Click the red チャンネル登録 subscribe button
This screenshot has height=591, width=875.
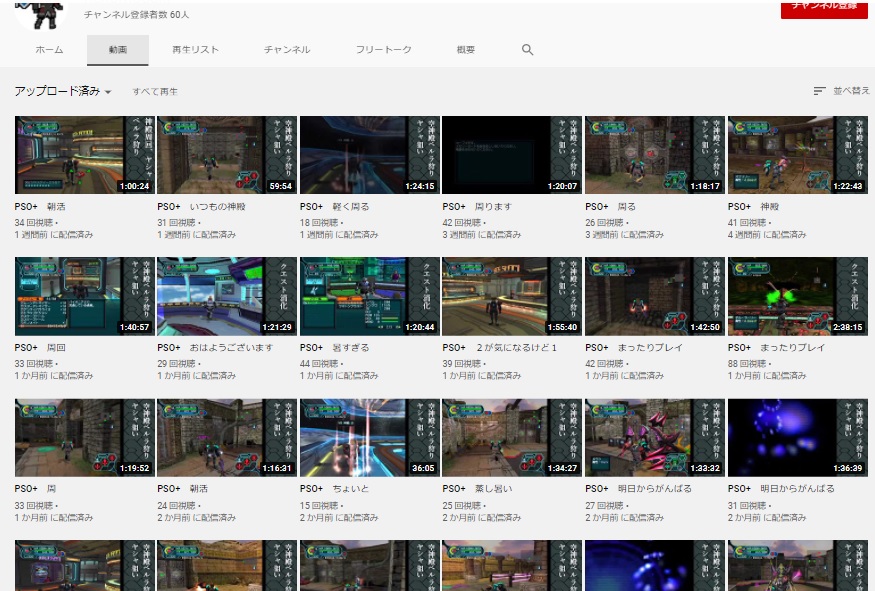pyautogui.click(x=824, y=9)
